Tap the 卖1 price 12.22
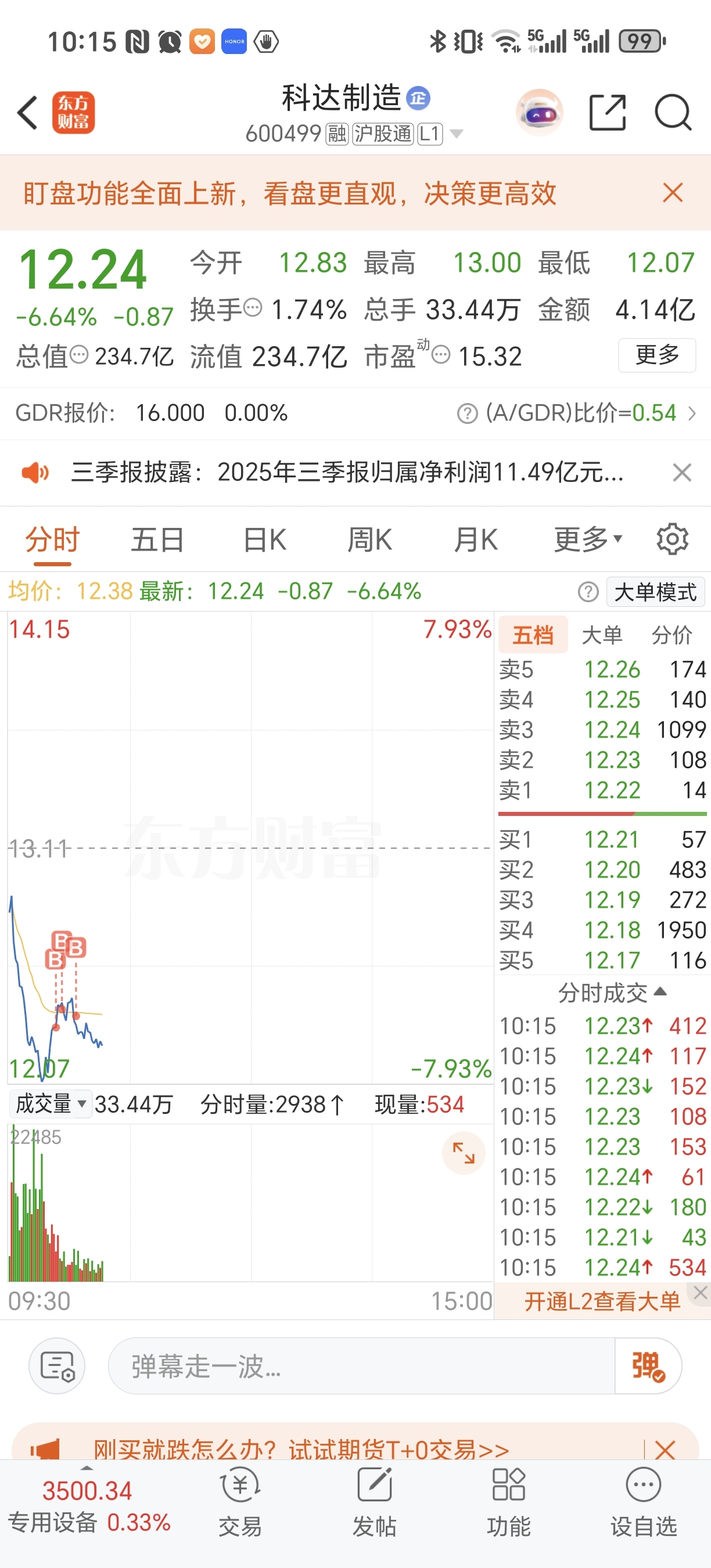The height and width of the screenshot is (1568, 711). [x=612, y=790]
